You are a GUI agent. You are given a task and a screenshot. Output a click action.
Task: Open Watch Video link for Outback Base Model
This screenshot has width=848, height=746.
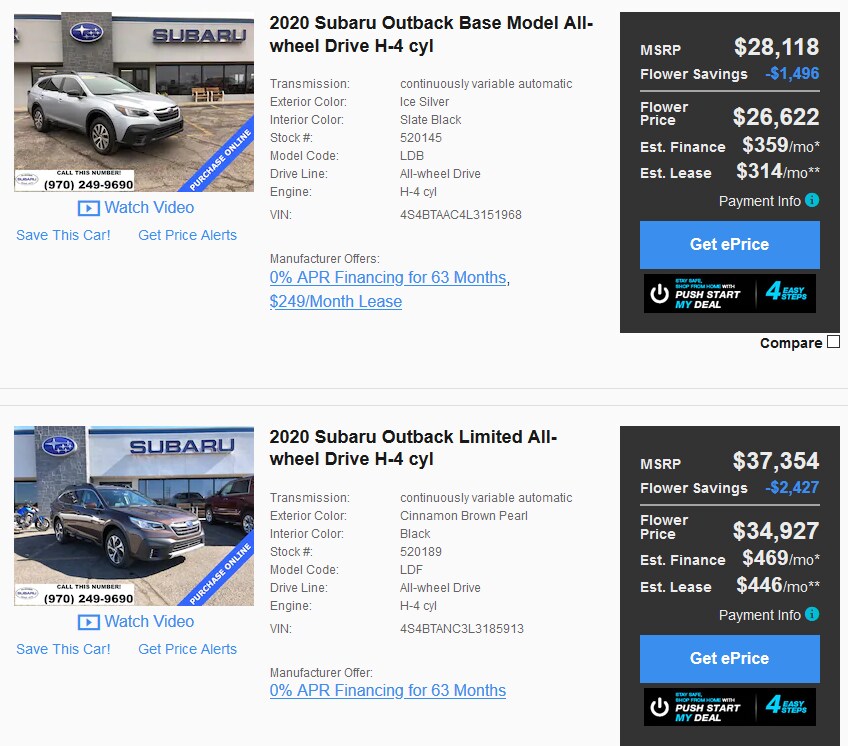tap(149, 207)
